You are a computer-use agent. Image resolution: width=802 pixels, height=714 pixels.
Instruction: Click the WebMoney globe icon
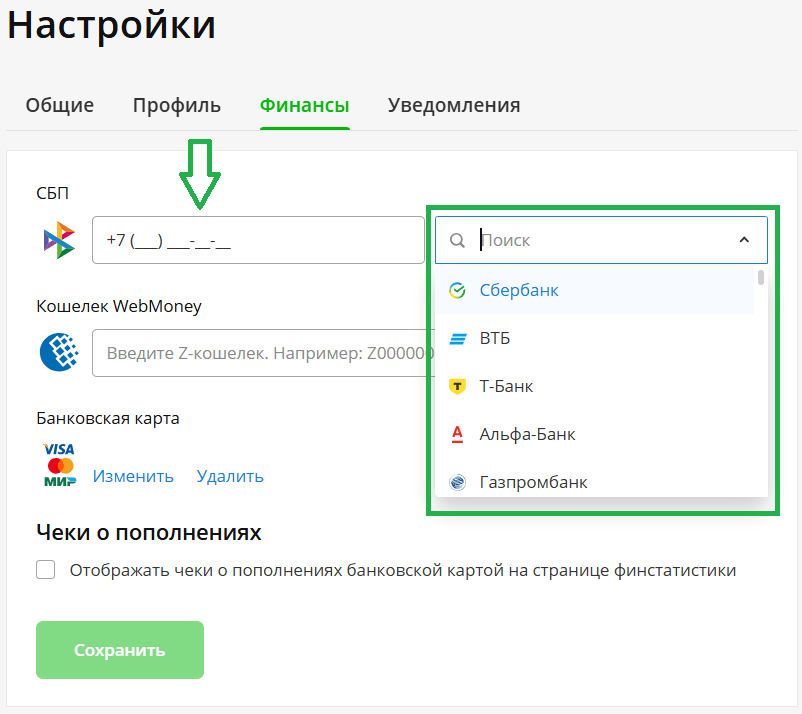[59, 352]
